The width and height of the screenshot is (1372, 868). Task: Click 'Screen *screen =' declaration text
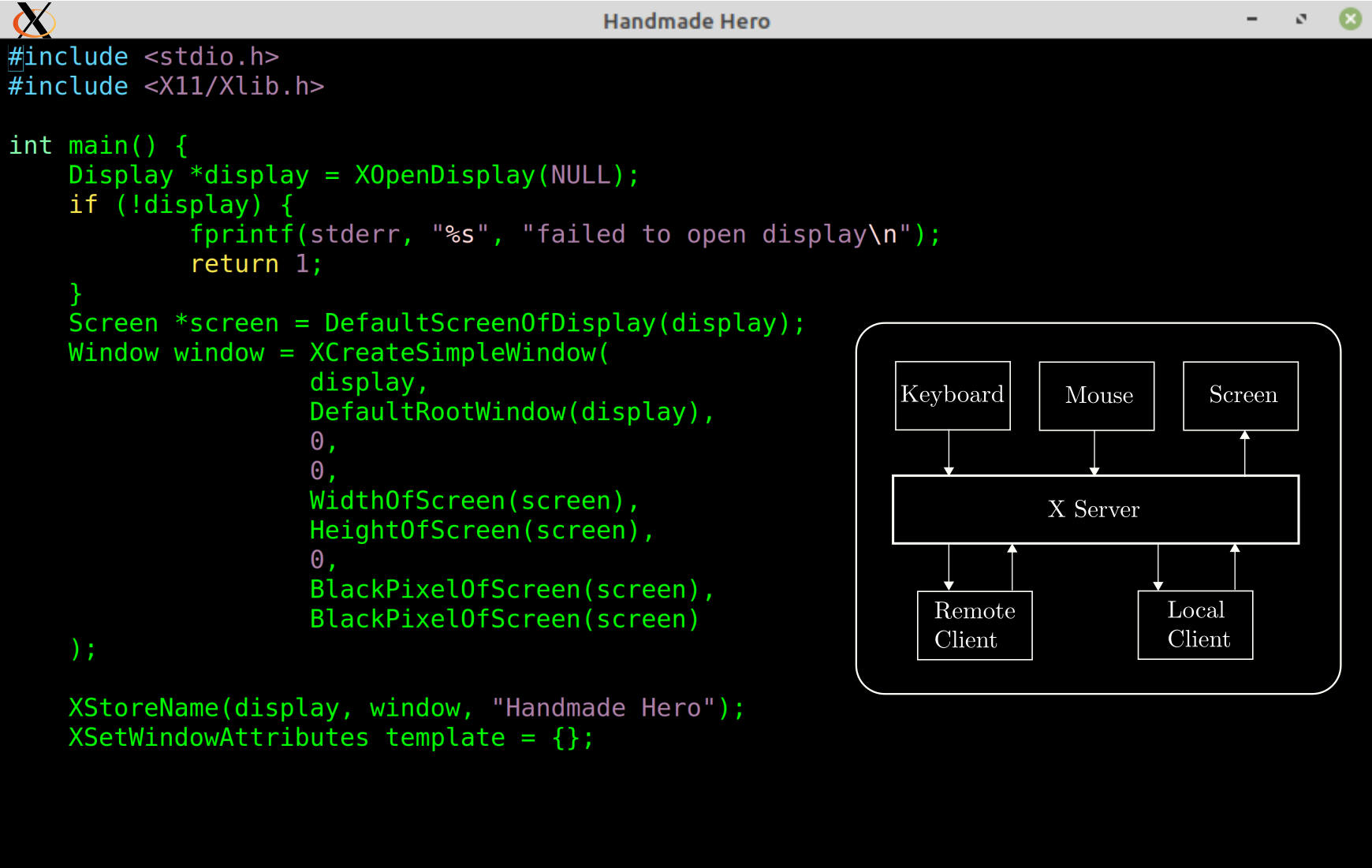tap(189, 323)
